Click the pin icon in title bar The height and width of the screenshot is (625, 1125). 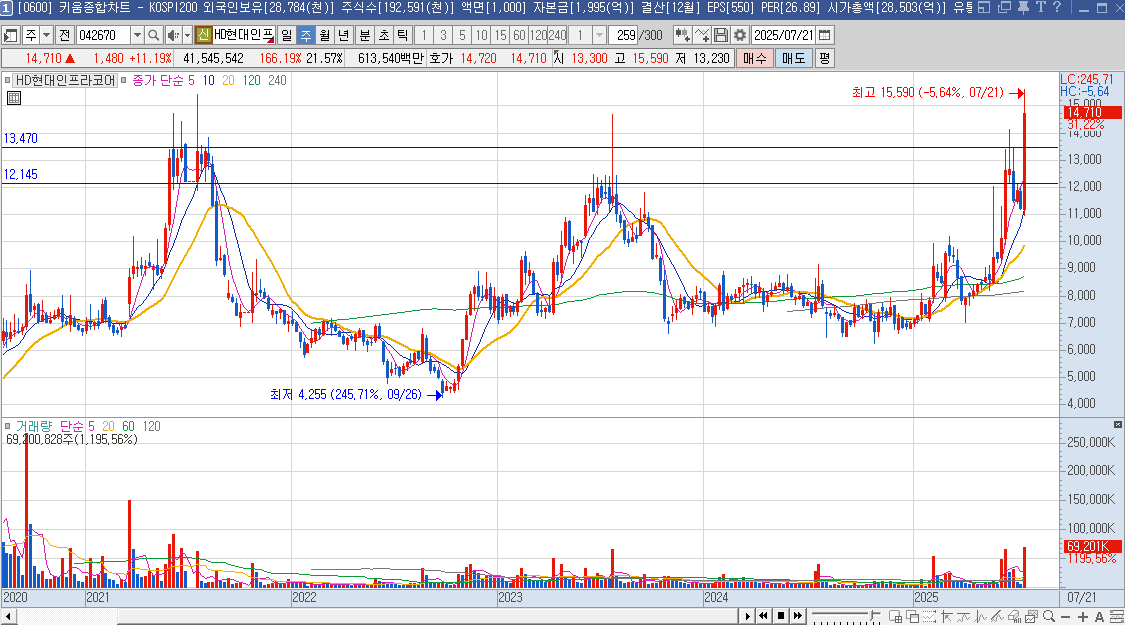pos(1024,7)
